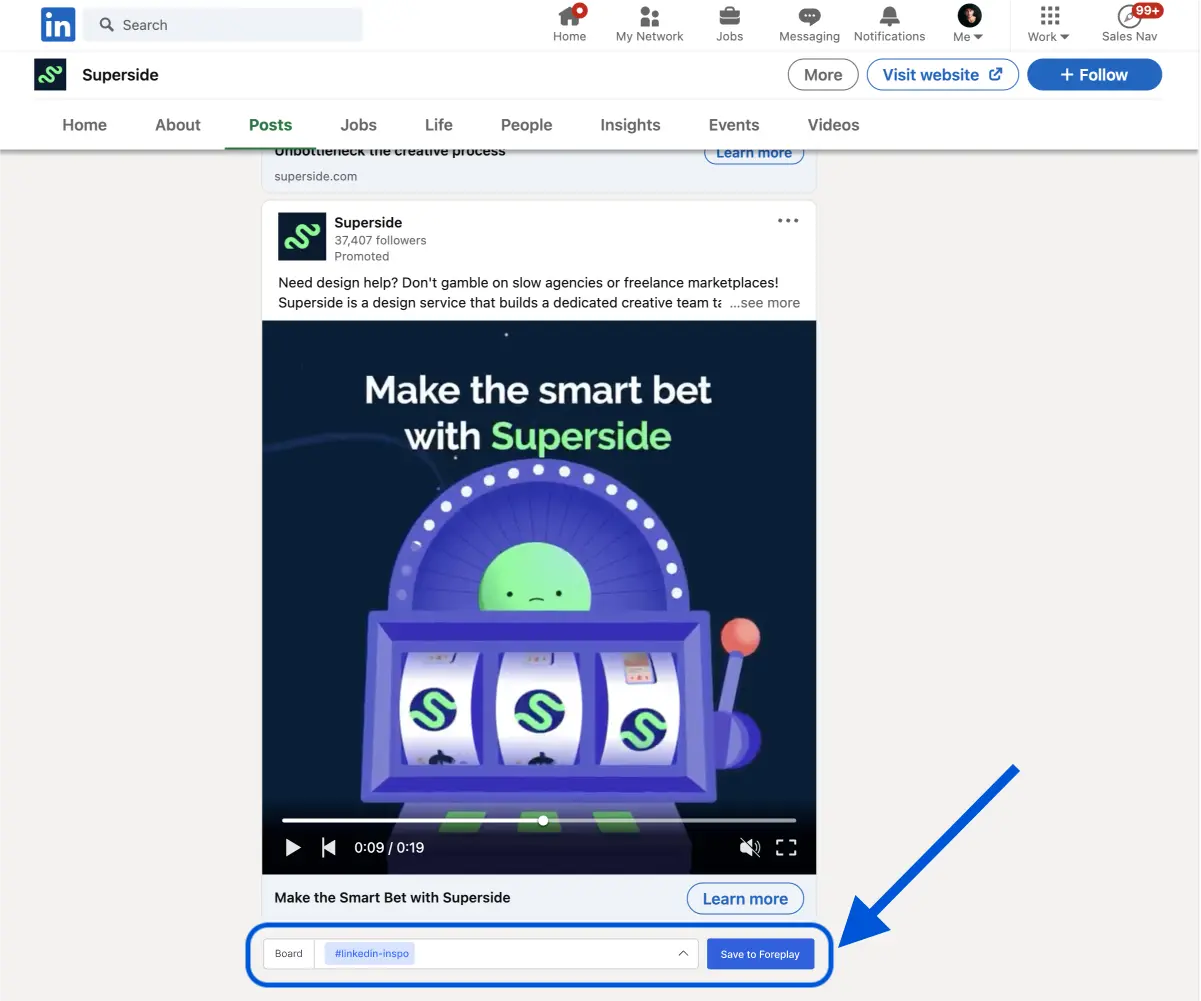
Task: Open My Network in the top navigation
Action: 650,24
